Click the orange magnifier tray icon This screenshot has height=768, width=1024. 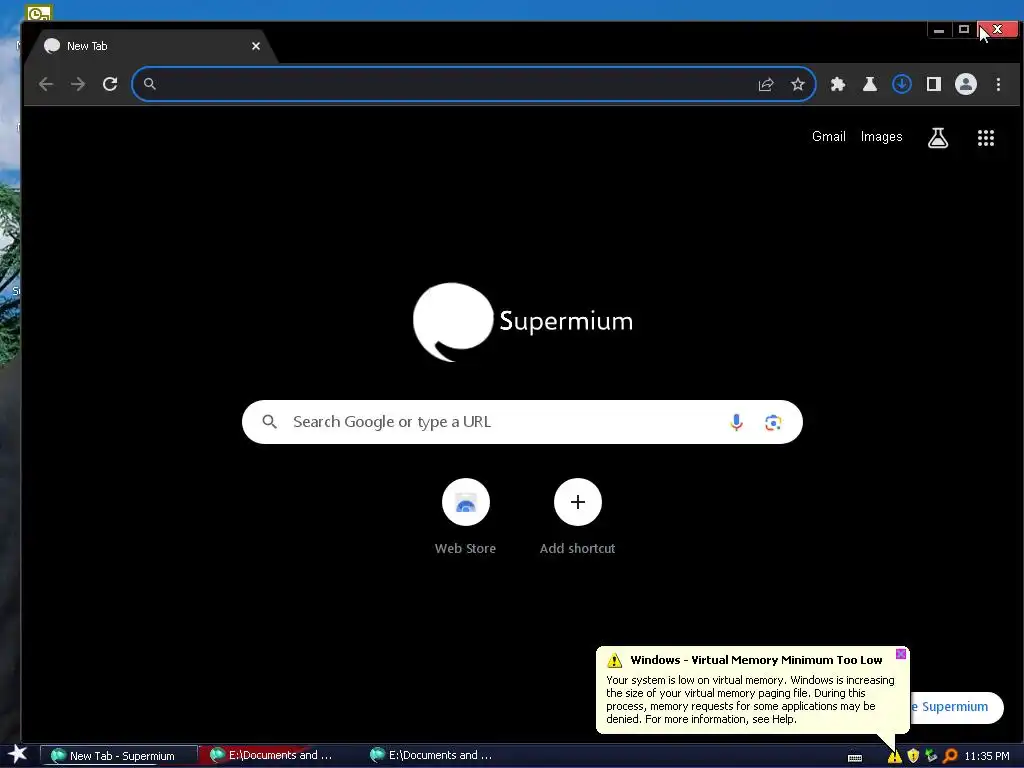[x=950, y=756]
